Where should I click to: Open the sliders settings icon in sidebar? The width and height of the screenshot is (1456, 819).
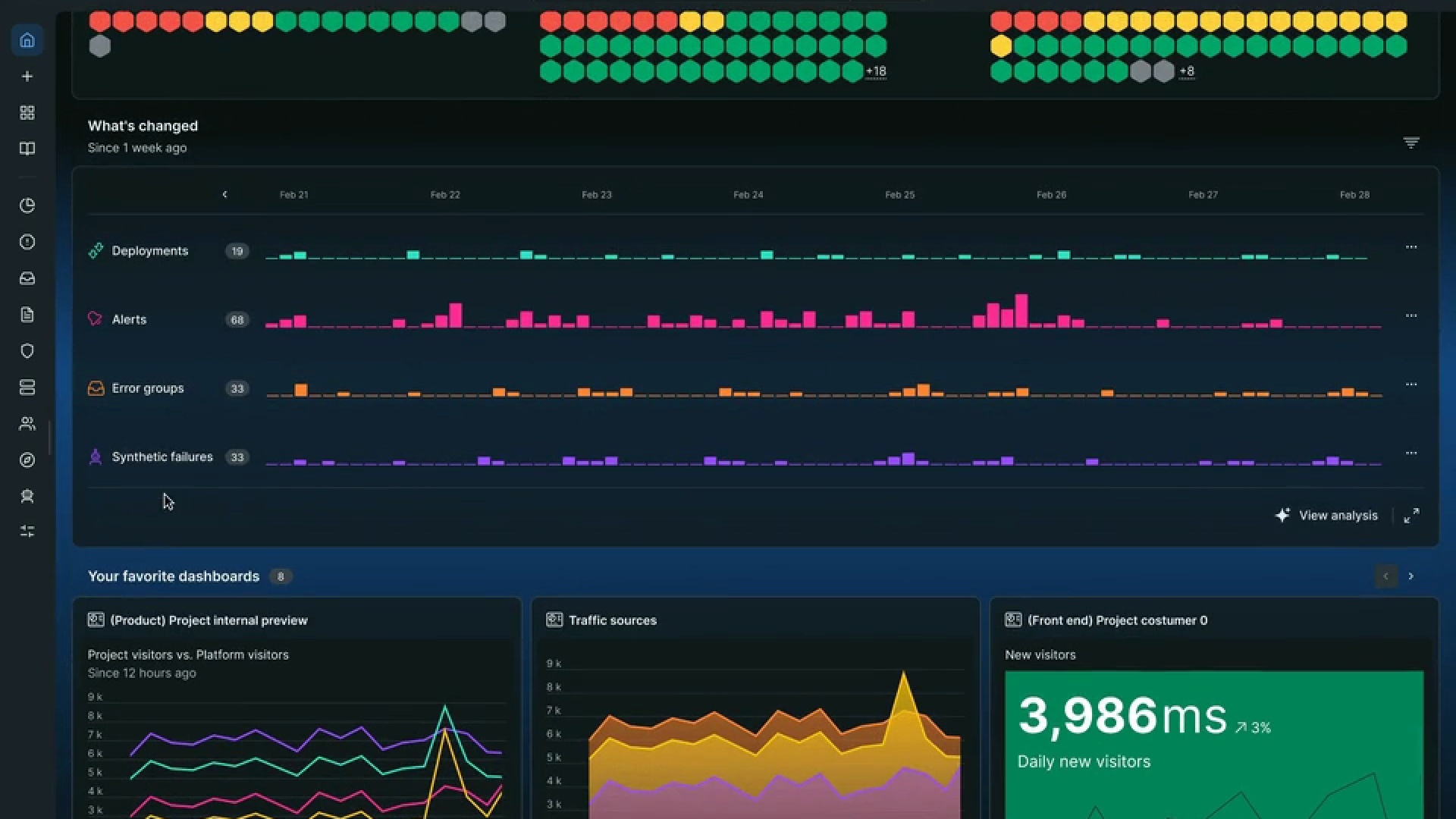pos(27,532)
